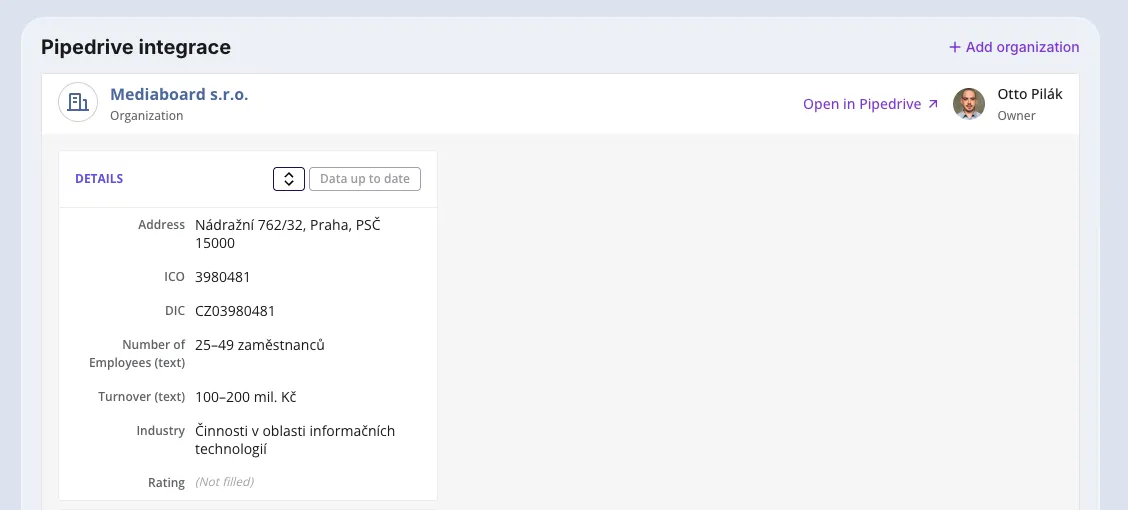Click the turnover value 100–200 mil. Kč
The height and width of the screenshot is (510, 1128).
[245, 396]
